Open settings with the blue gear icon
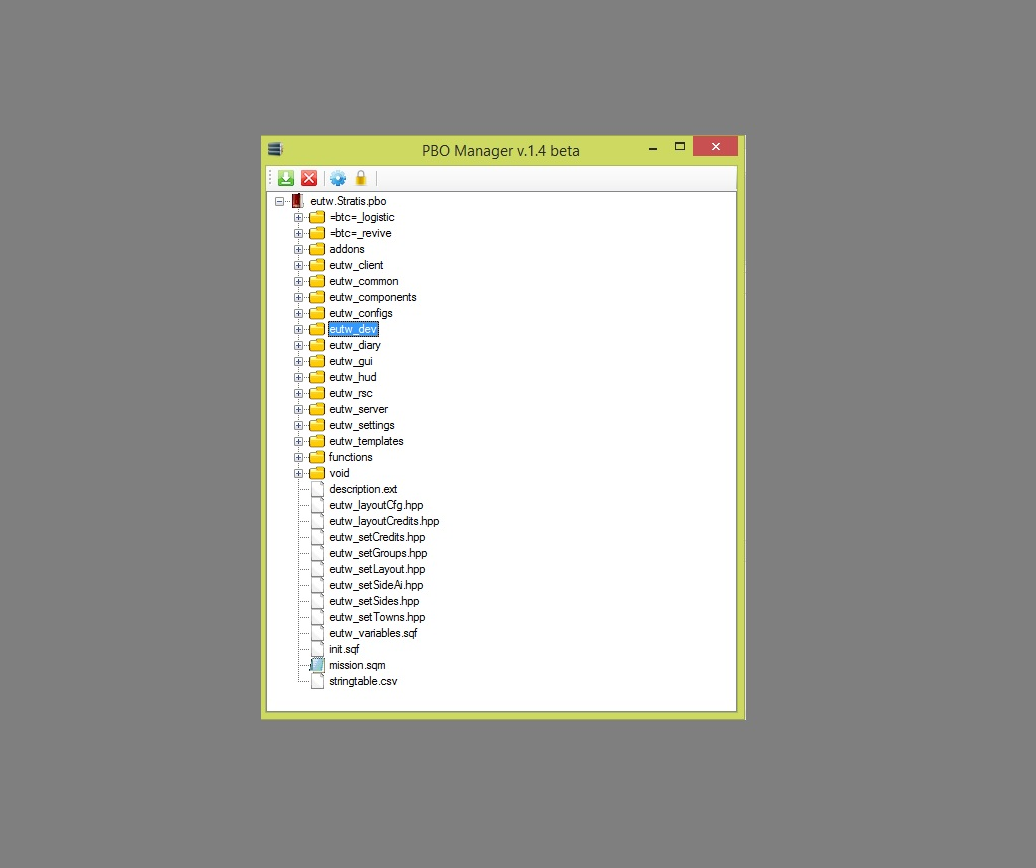The width and height of the screenshot is (1036, 868). coord(338,178)
